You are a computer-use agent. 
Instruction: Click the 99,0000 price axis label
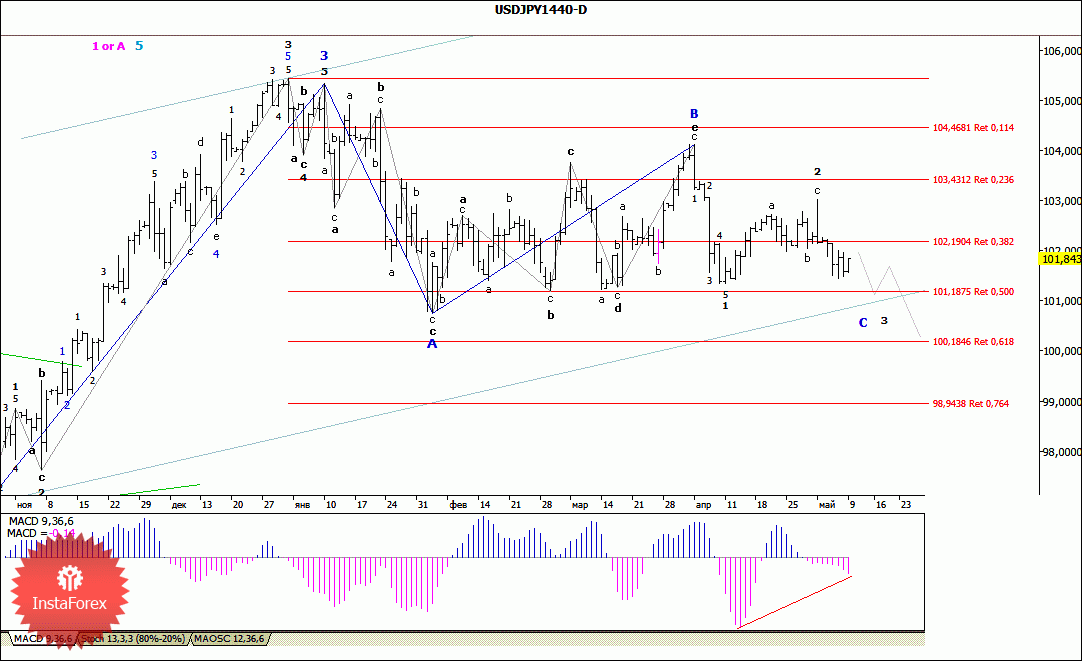[1061, 402]
